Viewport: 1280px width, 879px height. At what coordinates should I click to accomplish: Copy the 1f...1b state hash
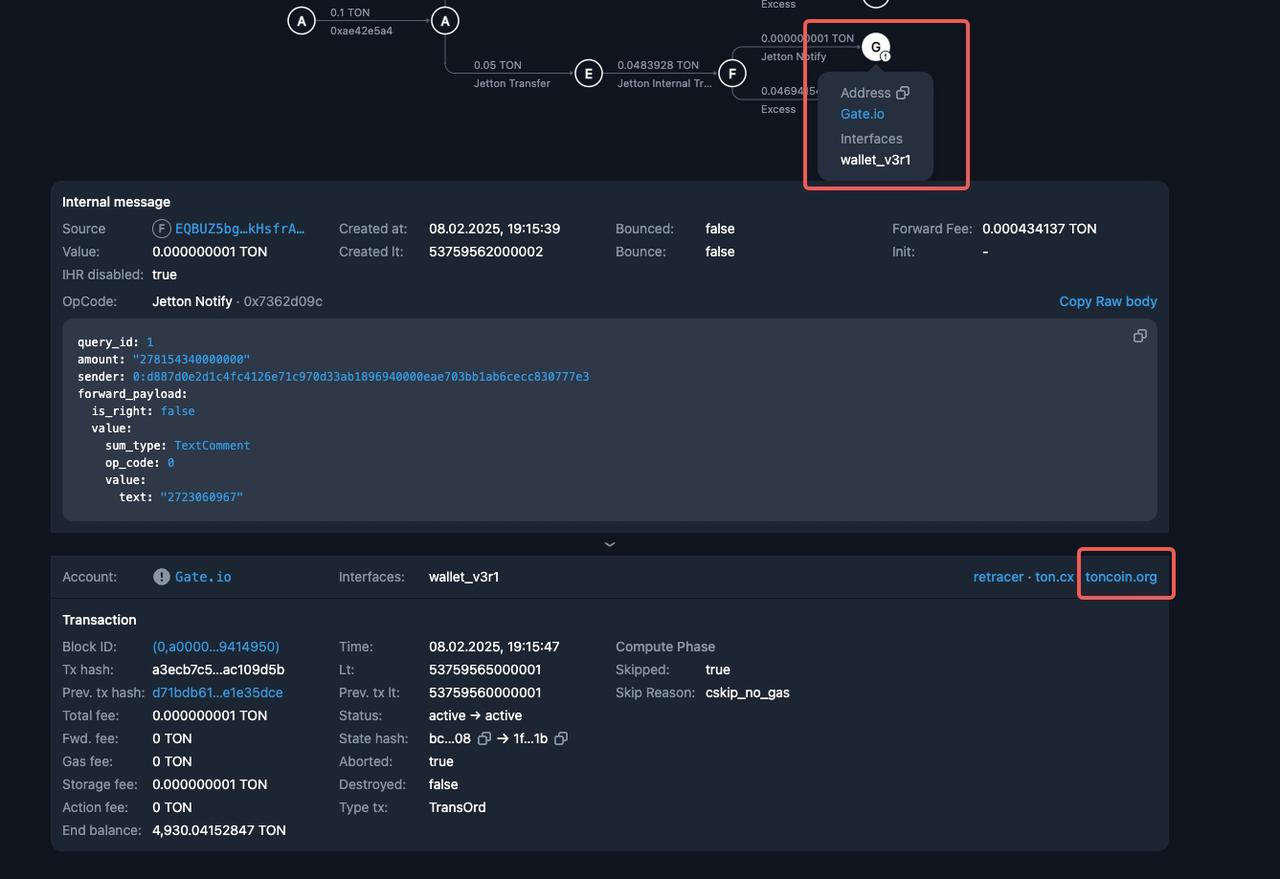[x=561, y=739]
